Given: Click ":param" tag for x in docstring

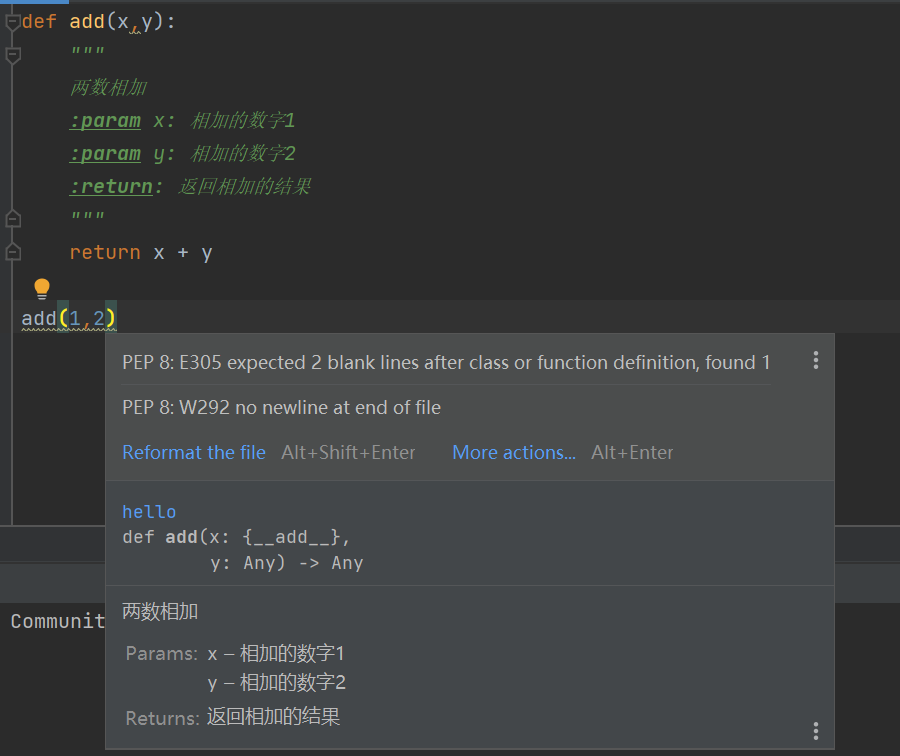Looking at the screenshot, I should [105, 121].
